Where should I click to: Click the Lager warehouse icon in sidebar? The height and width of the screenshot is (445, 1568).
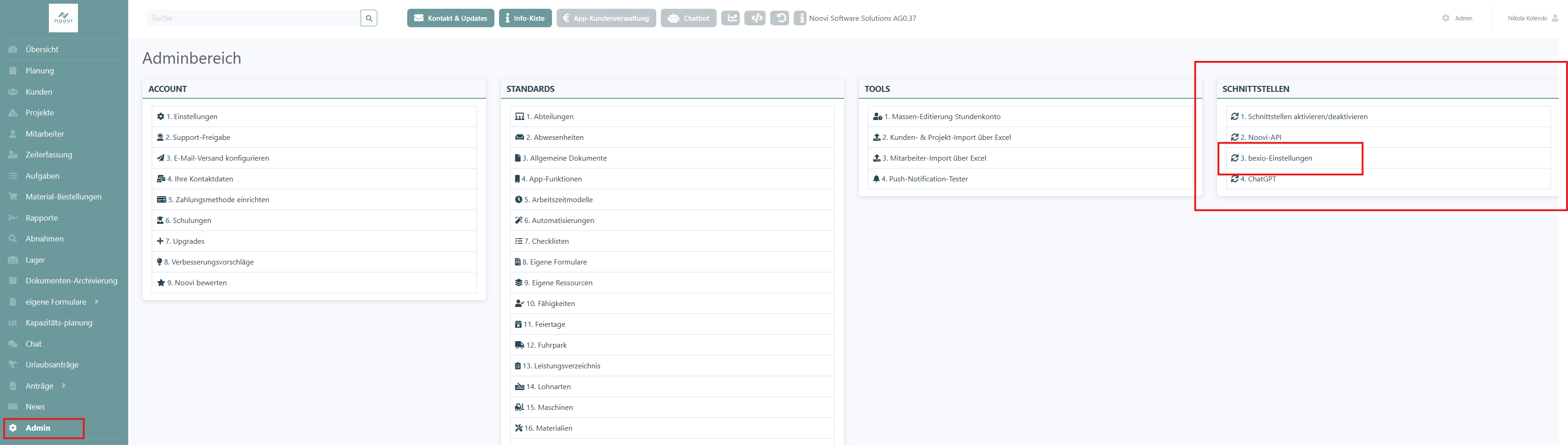coord(13,260)
